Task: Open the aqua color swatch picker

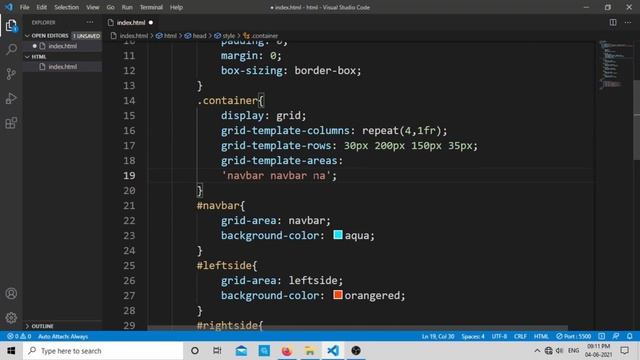Action: pyautogui.click(x=338, y=235)
